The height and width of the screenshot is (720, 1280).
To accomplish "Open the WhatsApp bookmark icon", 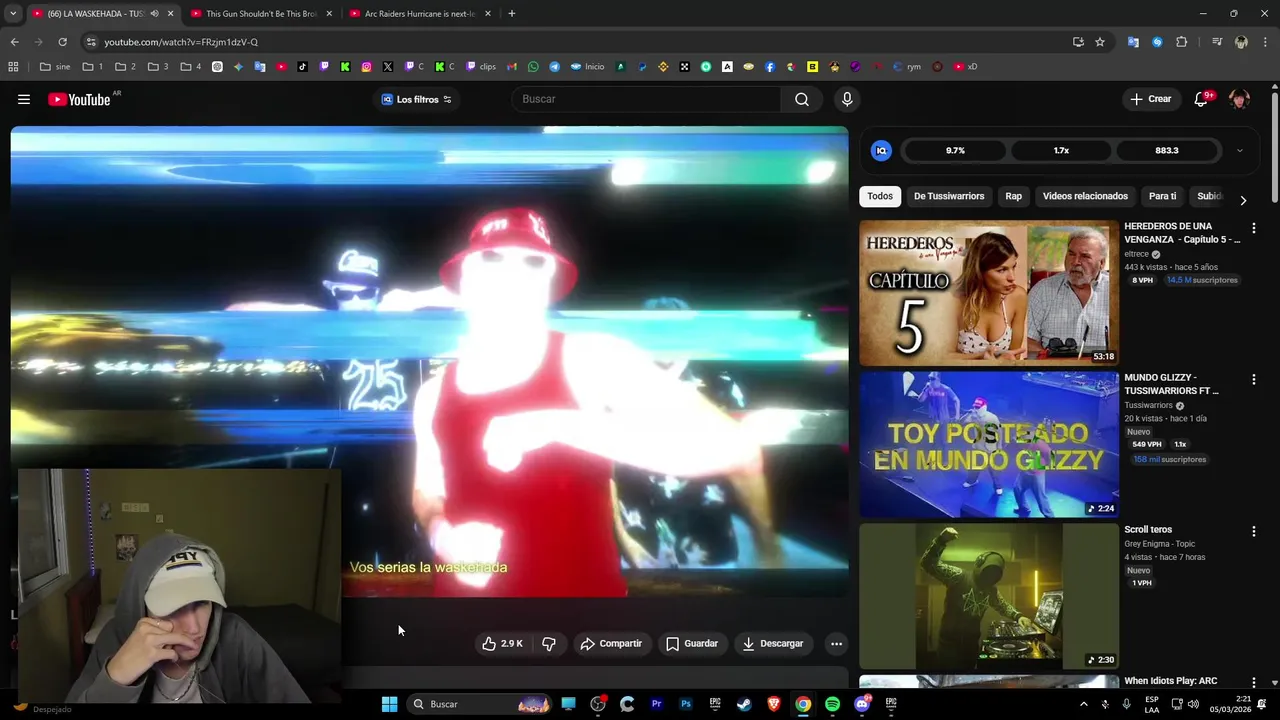I will tap(533, 67).
